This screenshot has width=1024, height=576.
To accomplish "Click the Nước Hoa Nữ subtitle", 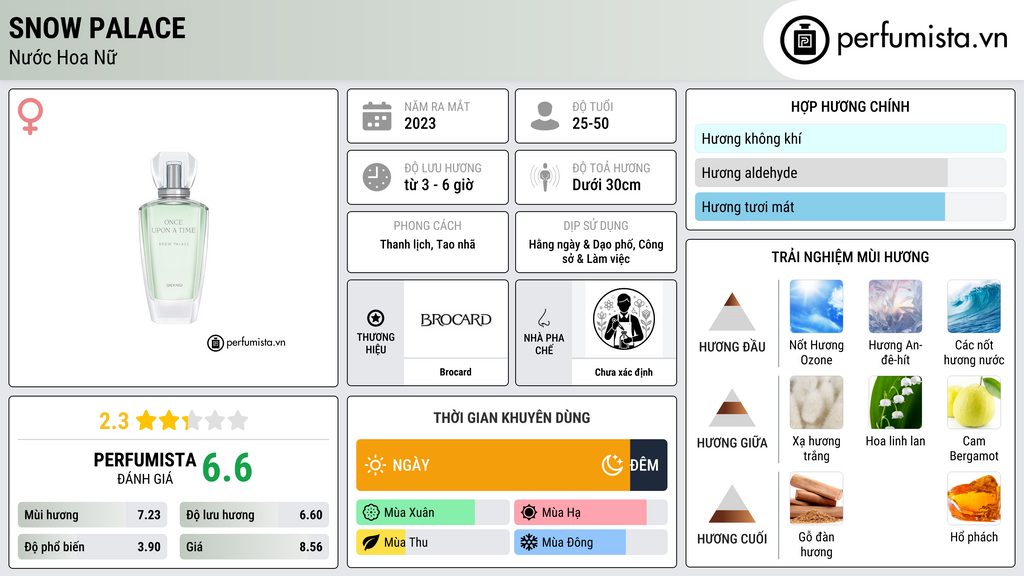I will [63, 58].
